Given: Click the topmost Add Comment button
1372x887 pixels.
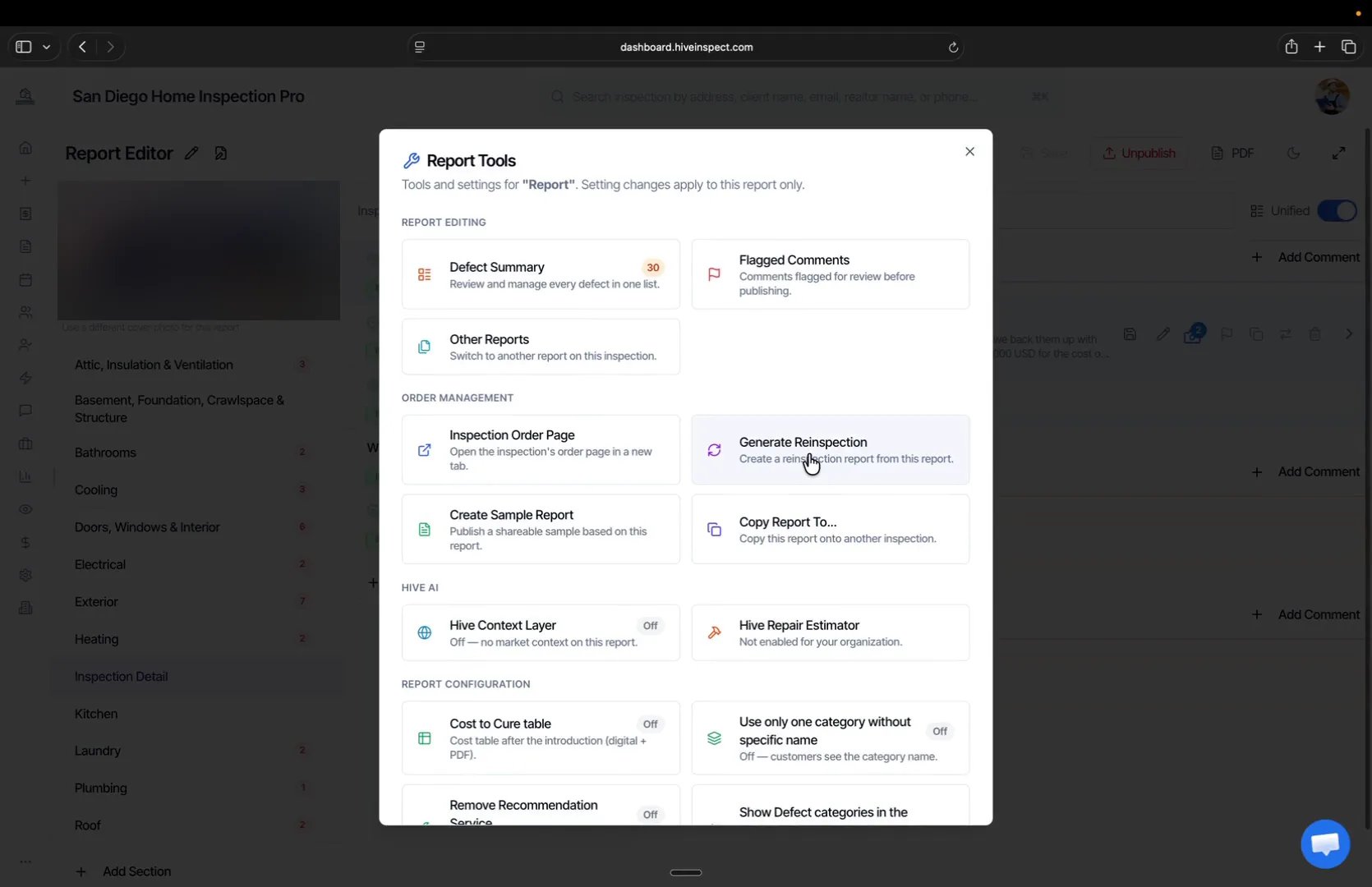Looking at the screenshot, I should click(x=1305, y=257).
